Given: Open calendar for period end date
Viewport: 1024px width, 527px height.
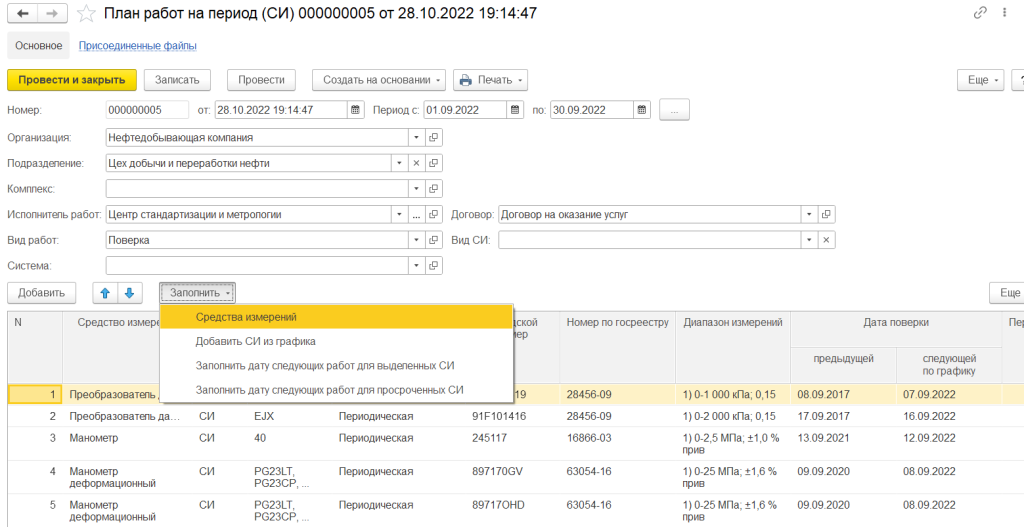Looking at the screenshot, I should pos(641,110).
